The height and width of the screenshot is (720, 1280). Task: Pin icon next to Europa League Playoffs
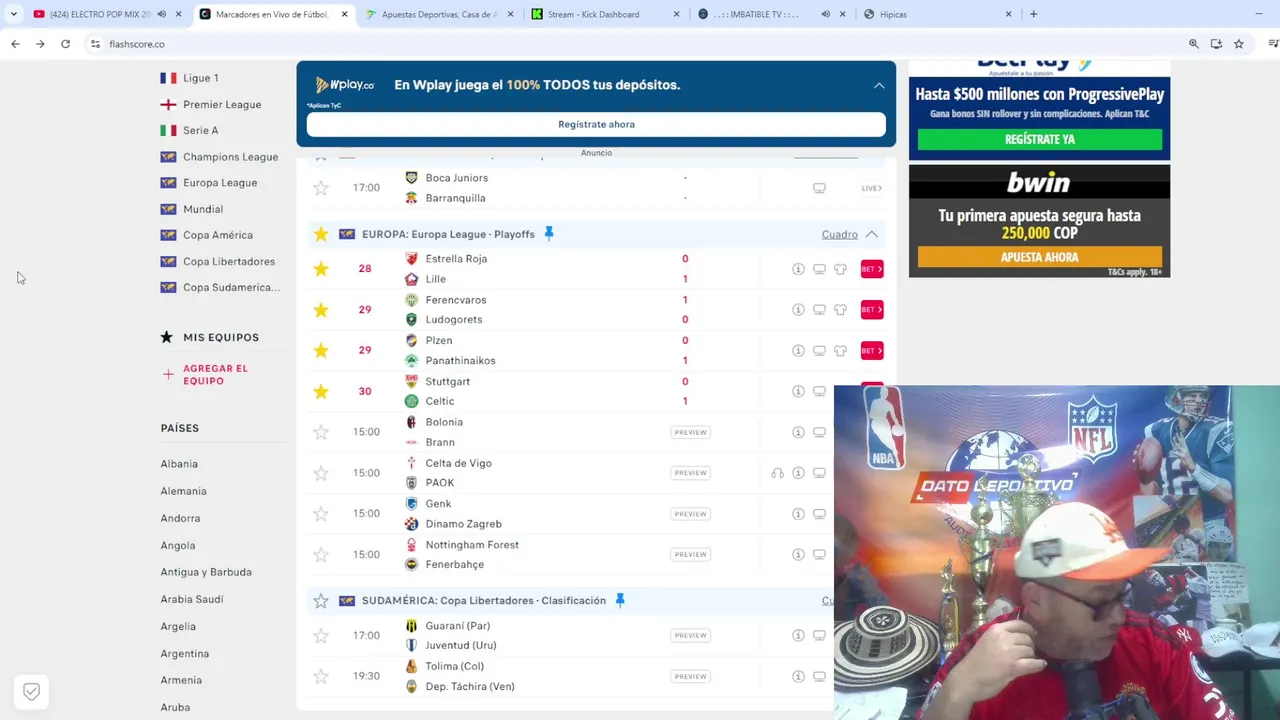click(548, 234)
